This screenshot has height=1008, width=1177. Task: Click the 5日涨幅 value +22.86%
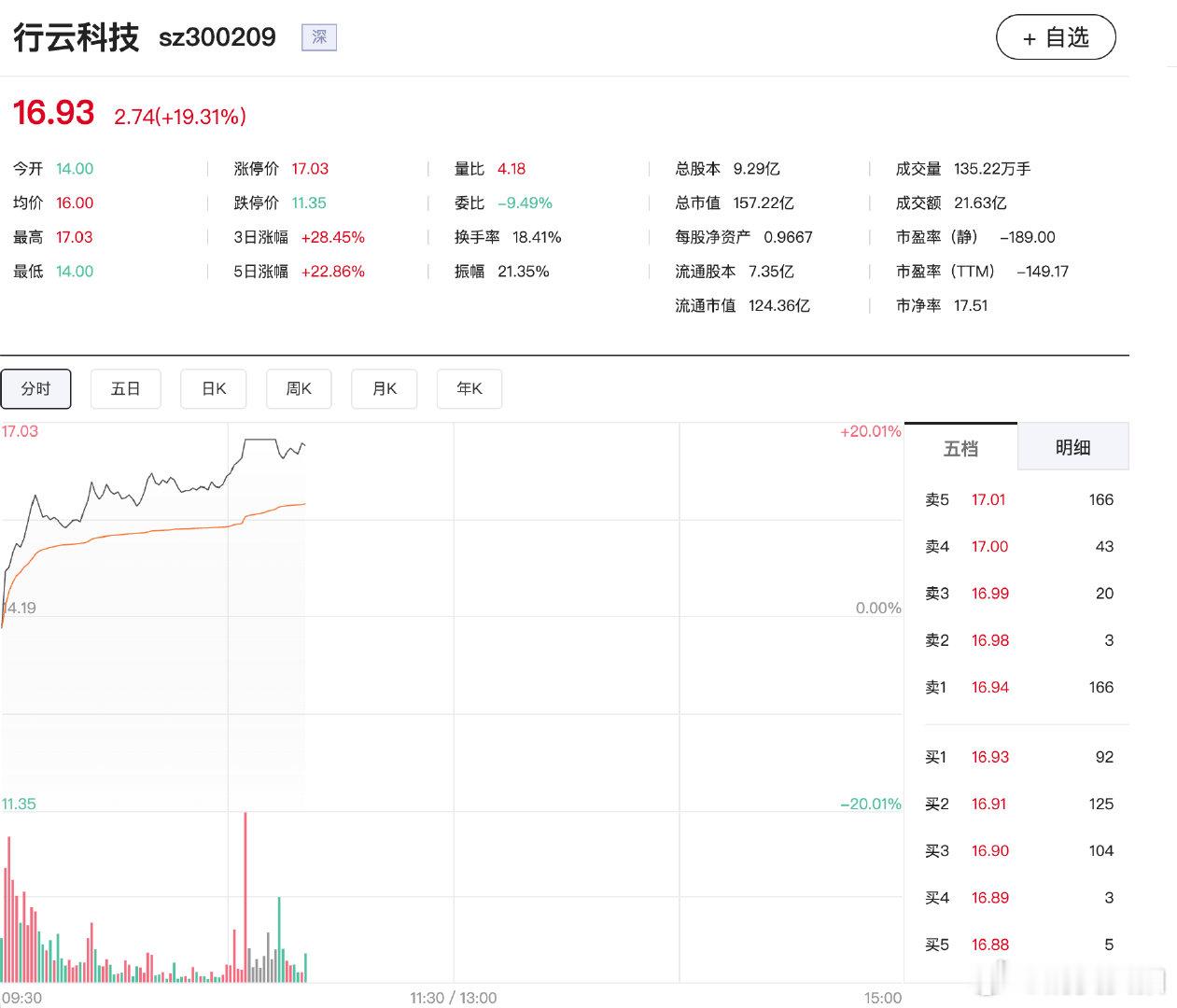[x=332, y=272]
